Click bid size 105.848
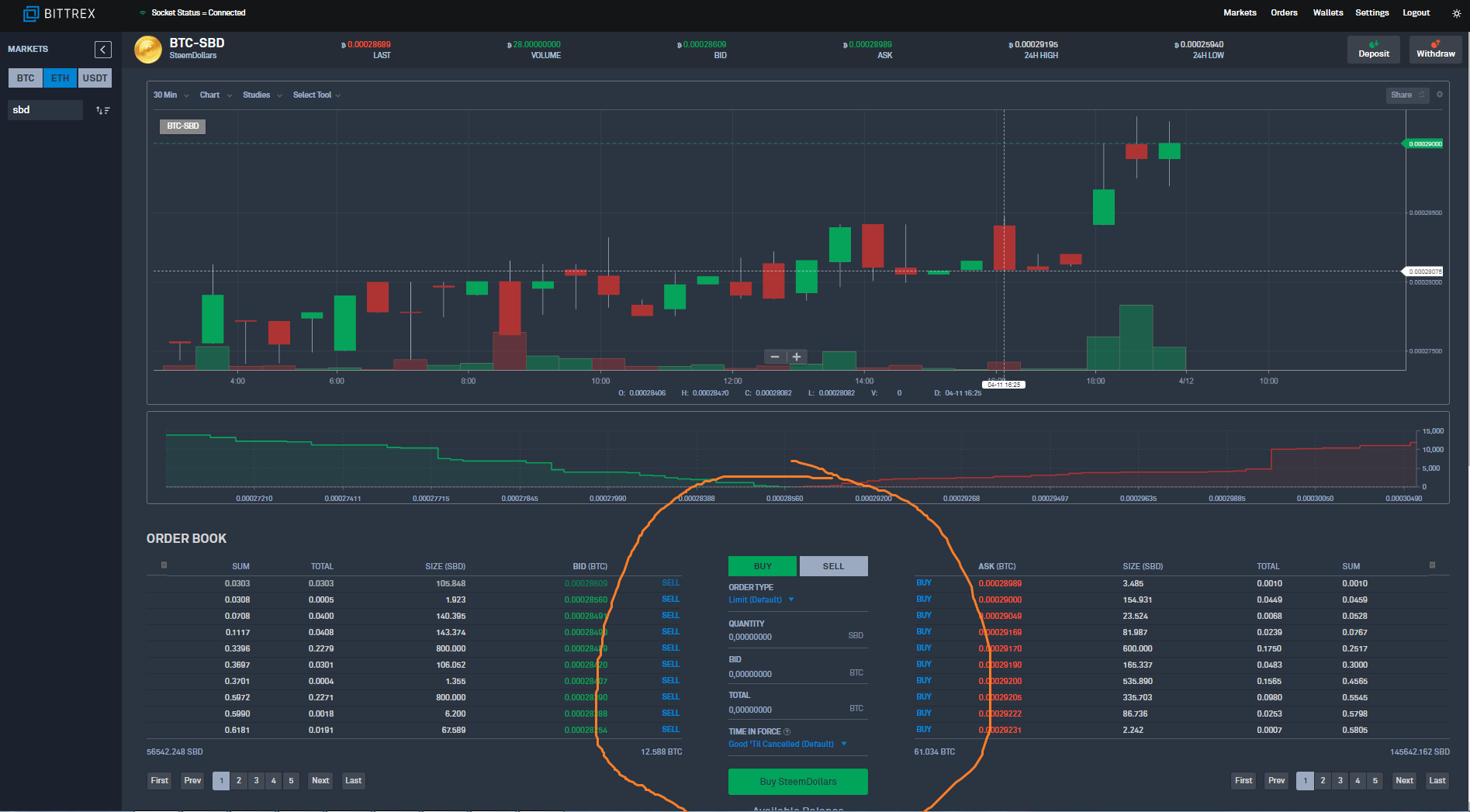This screenshot has width=1470, height=812. click(451, 583)
